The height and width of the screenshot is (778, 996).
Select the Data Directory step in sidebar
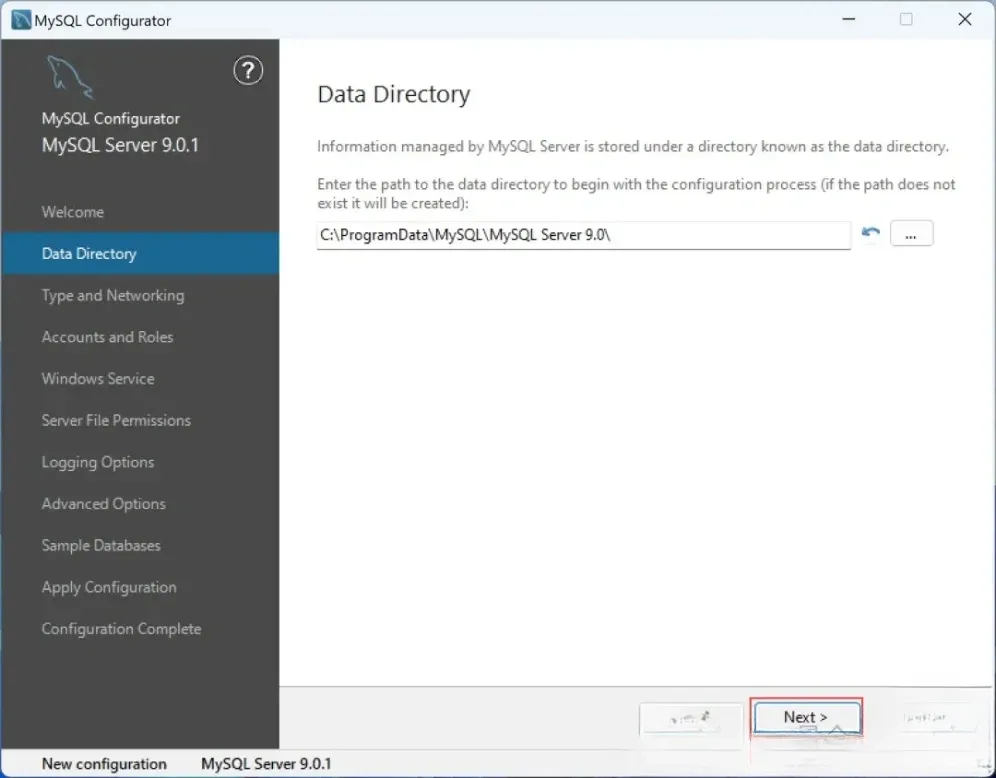(x=140, y=253)
